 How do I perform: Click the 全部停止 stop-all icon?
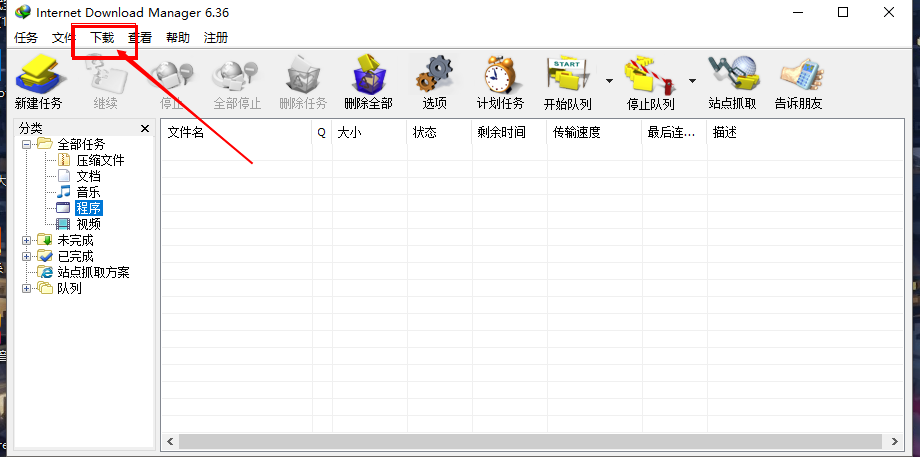[237, 82]
